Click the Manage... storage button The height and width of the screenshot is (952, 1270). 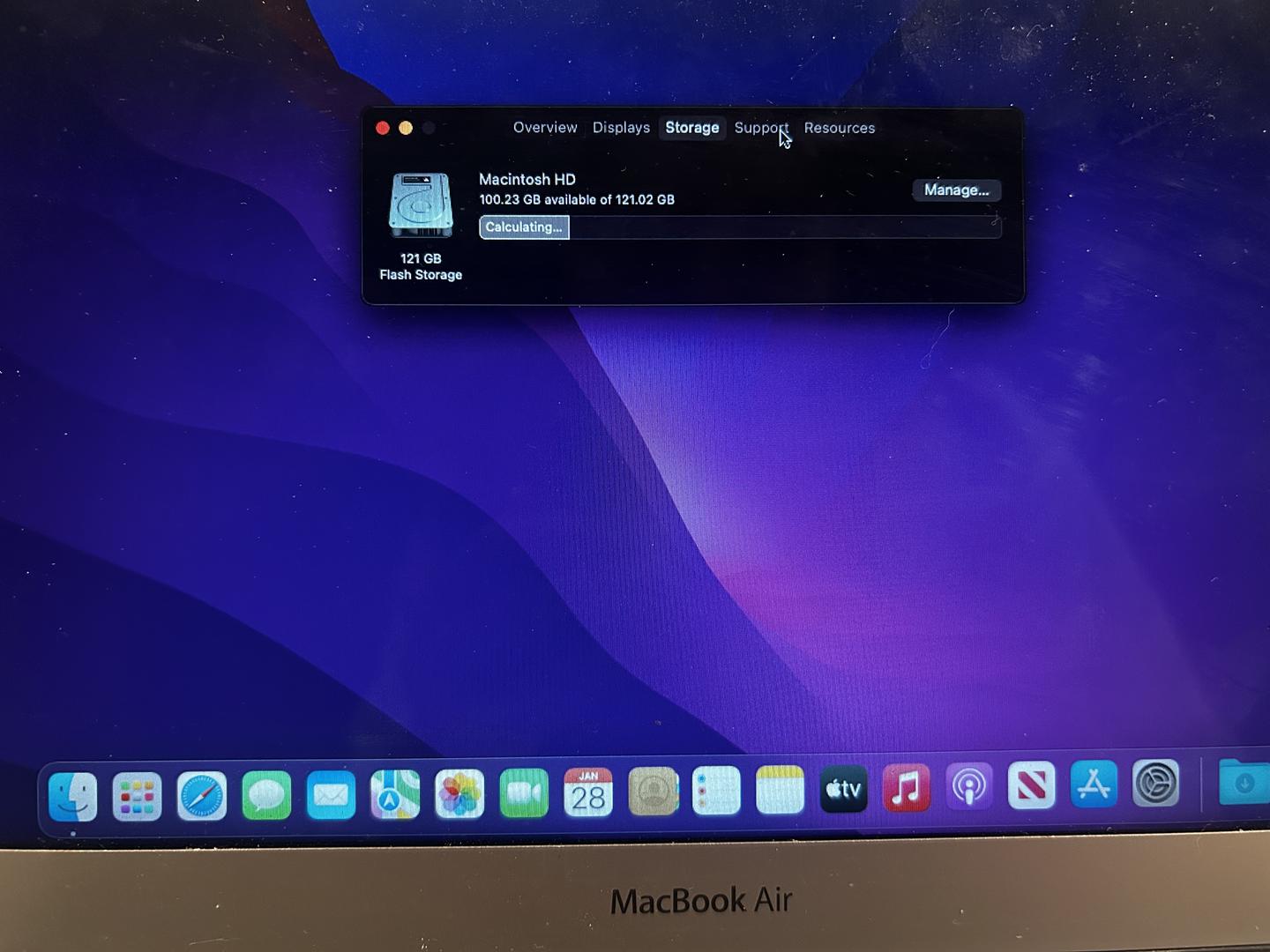pyautogui.click(x=957, y=190)
